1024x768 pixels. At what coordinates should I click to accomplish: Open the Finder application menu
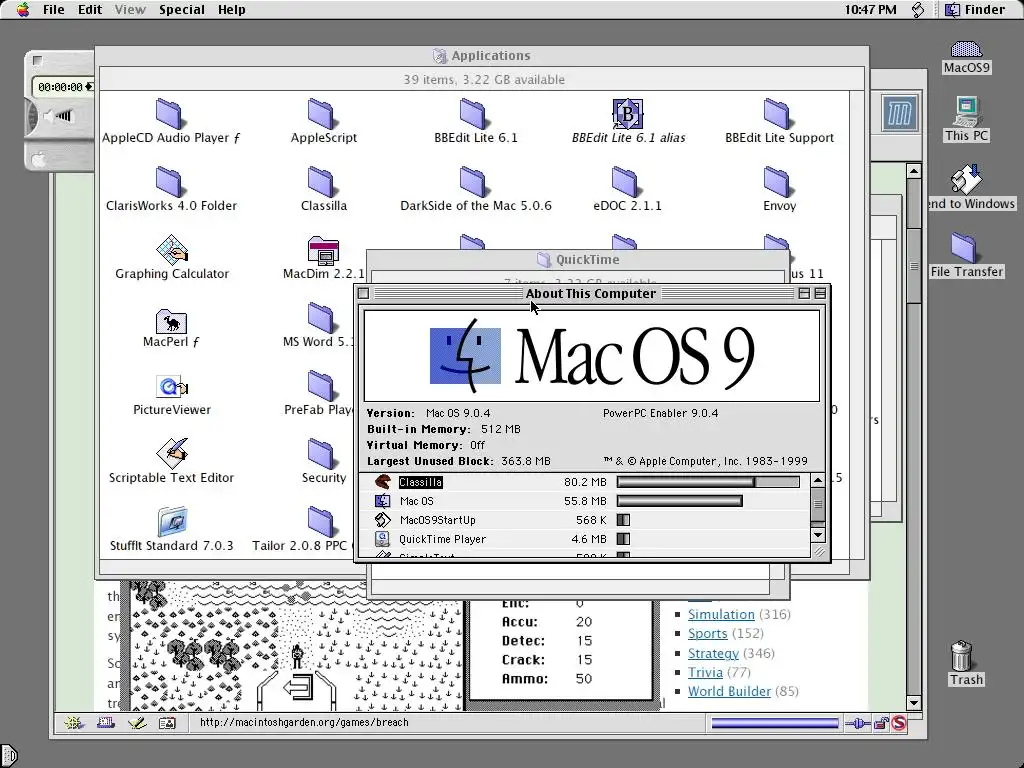point(976,9)
